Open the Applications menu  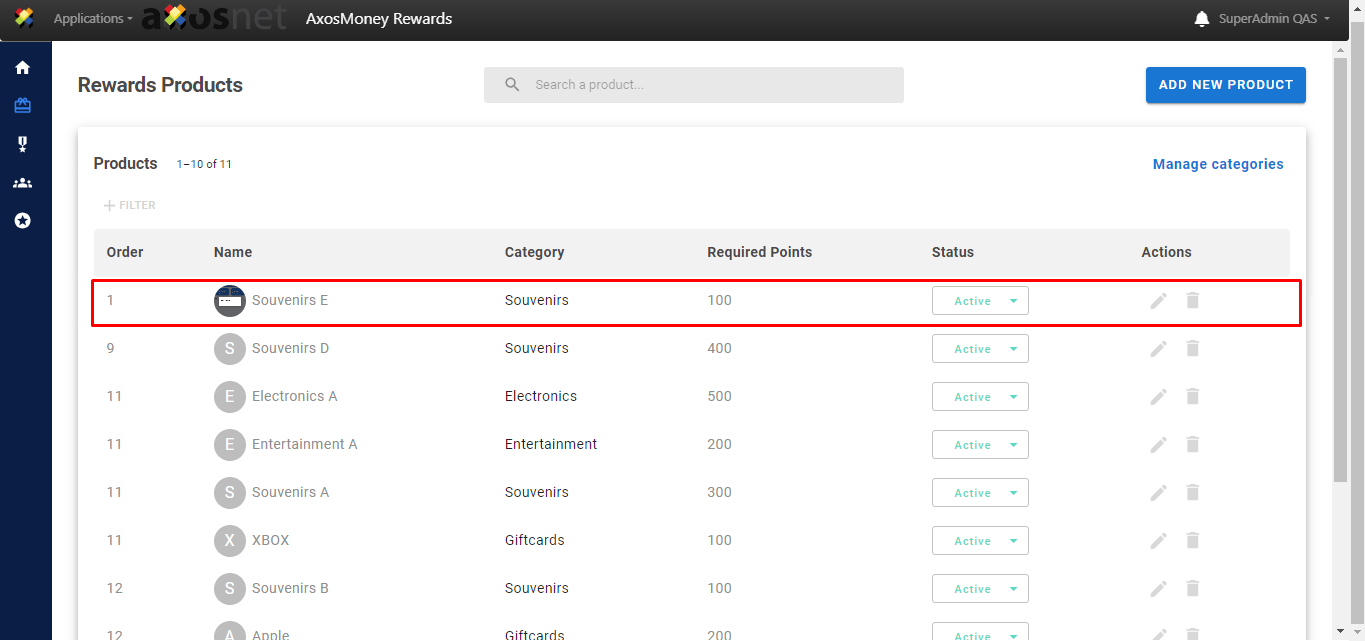(92, 19)
